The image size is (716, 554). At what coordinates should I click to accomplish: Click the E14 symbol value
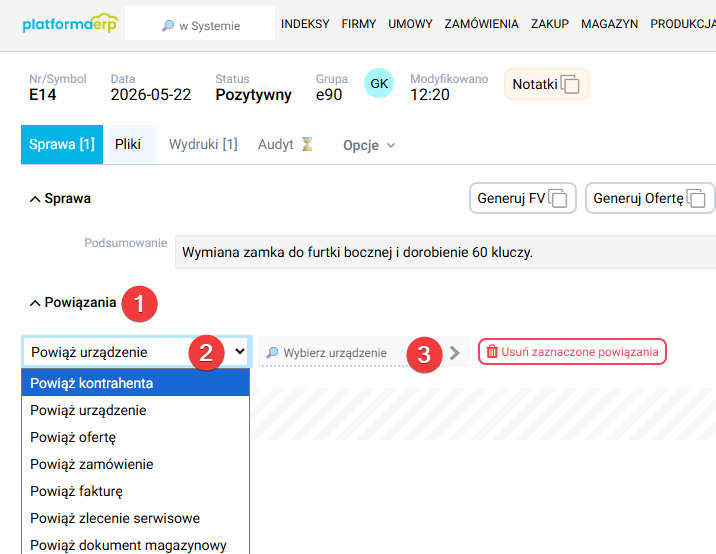(42, 95)
